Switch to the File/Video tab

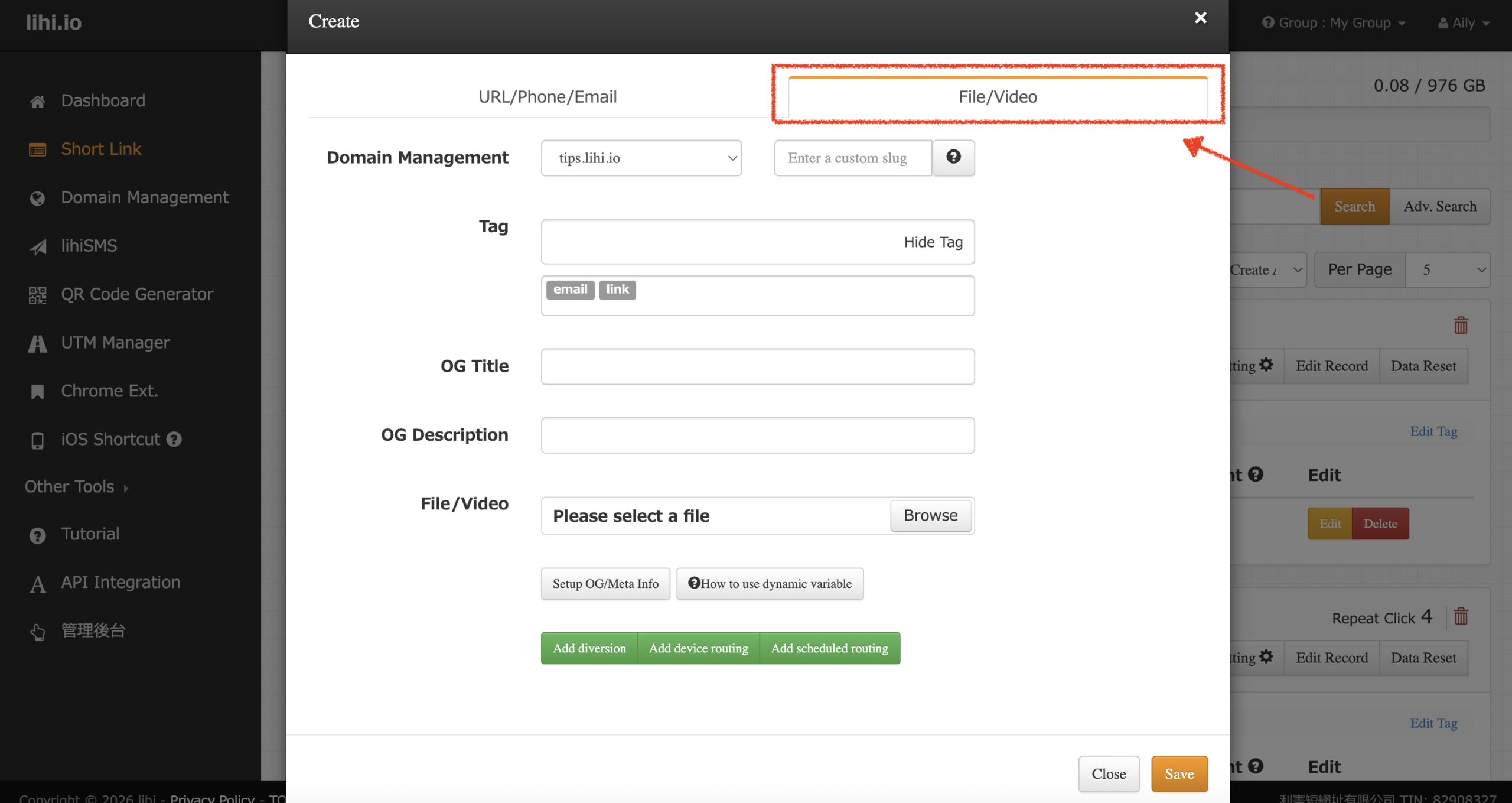pos(997,97)
